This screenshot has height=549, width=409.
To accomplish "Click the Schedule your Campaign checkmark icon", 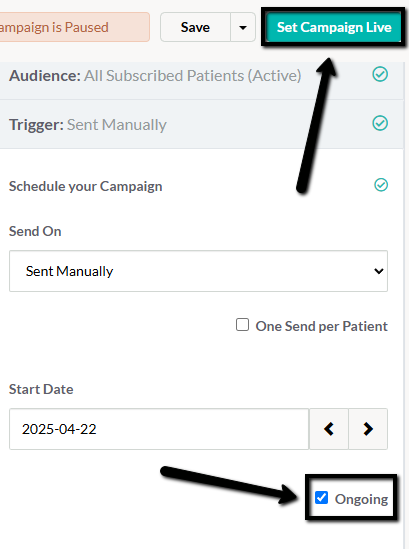I will pyautogui.click(x=381, y=185).
